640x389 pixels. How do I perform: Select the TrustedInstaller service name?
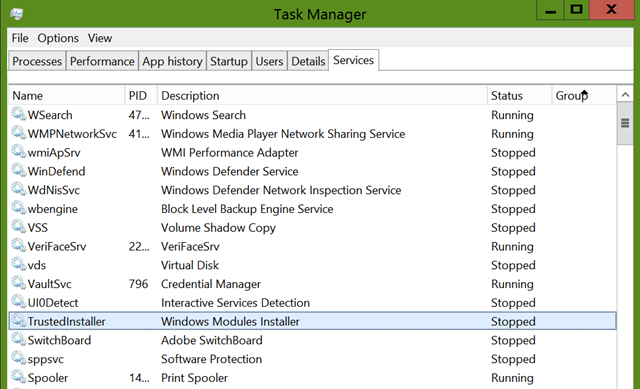point(67,322)
